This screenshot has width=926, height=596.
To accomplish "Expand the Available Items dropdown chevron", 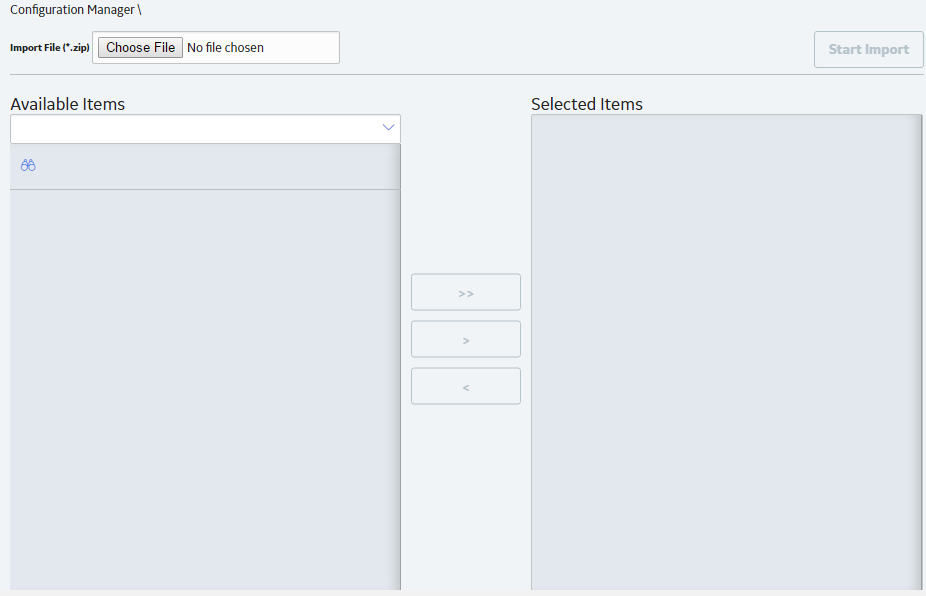I will [388, 128].
